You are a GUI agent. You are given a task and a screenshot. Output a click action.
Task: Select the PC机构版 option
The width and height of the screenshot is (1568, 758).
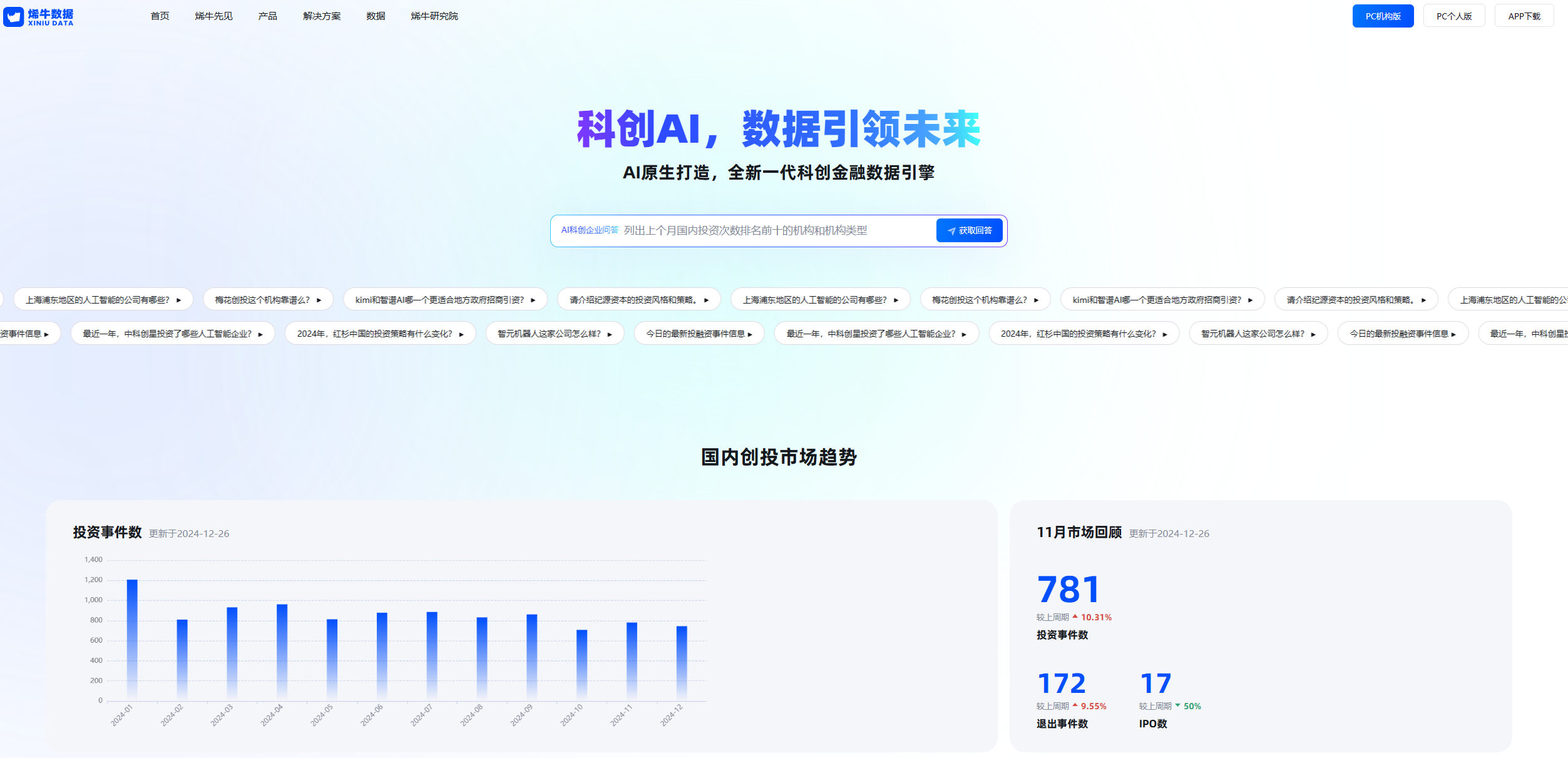1383,15
